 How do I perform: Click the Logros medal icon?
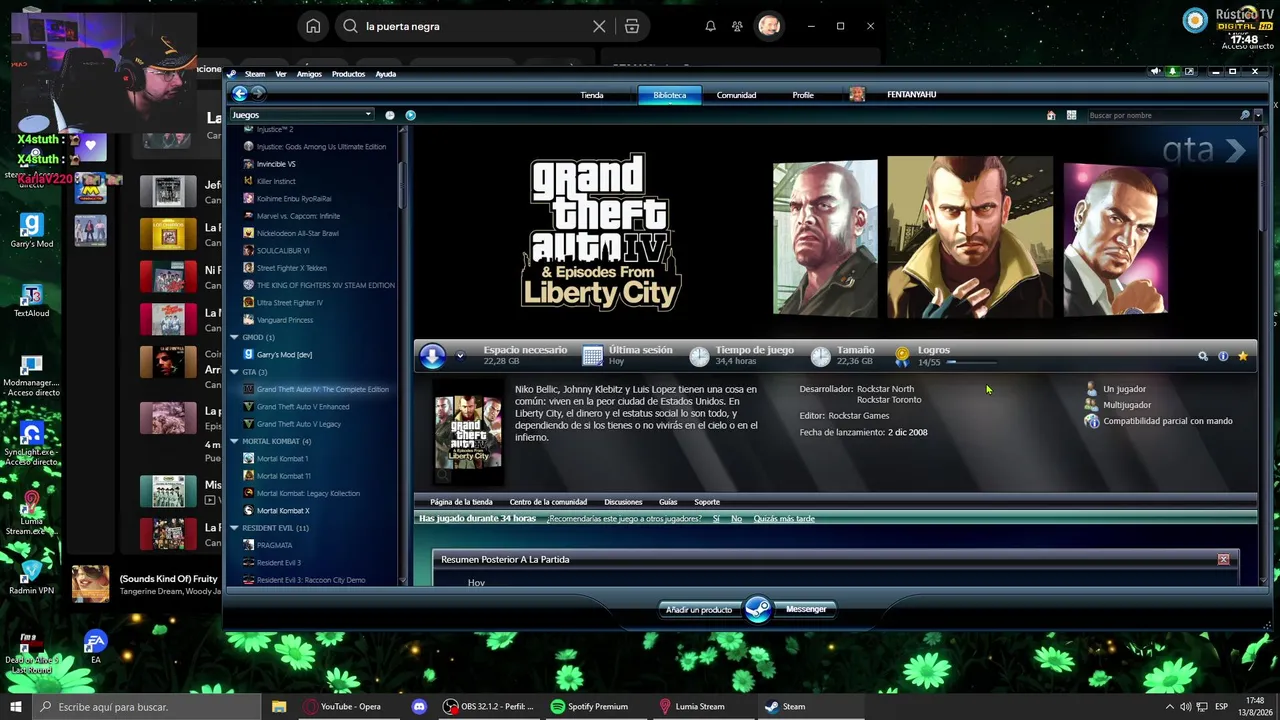[x=902, y=356]
